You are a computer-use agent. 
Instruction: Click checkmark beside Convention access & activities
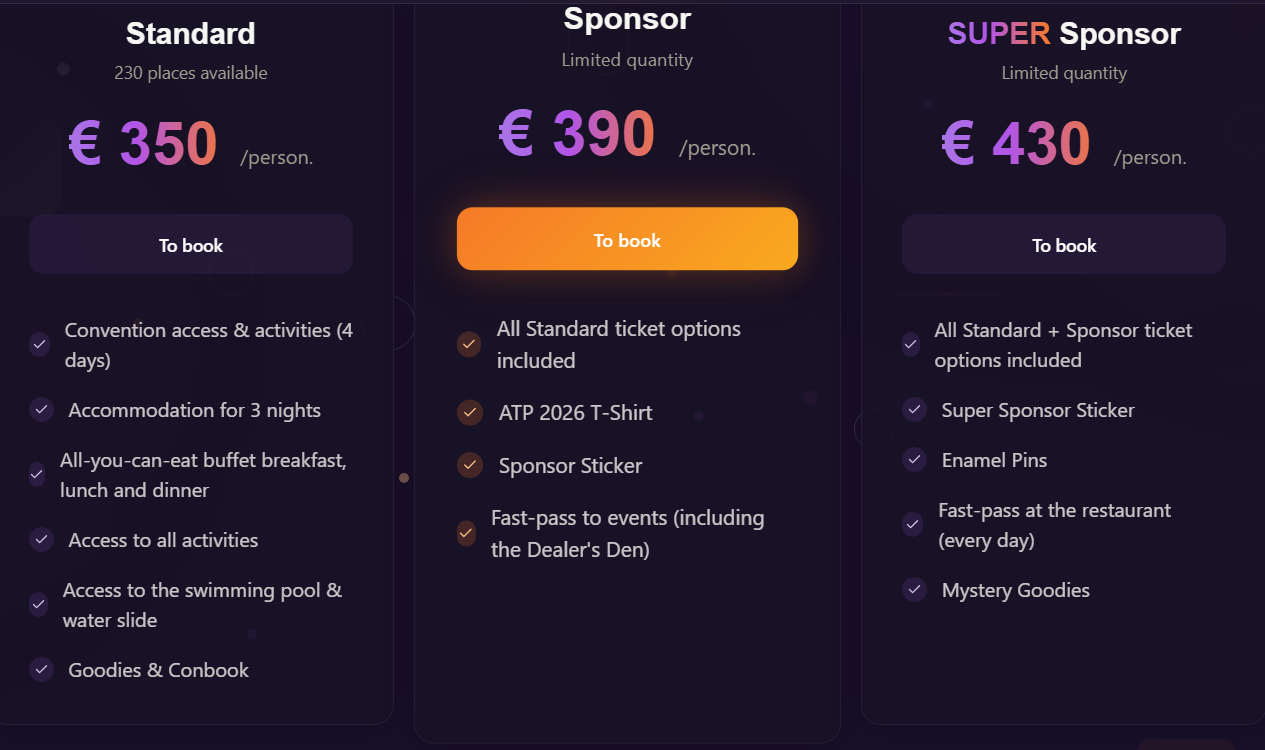[x=39, y=345]
